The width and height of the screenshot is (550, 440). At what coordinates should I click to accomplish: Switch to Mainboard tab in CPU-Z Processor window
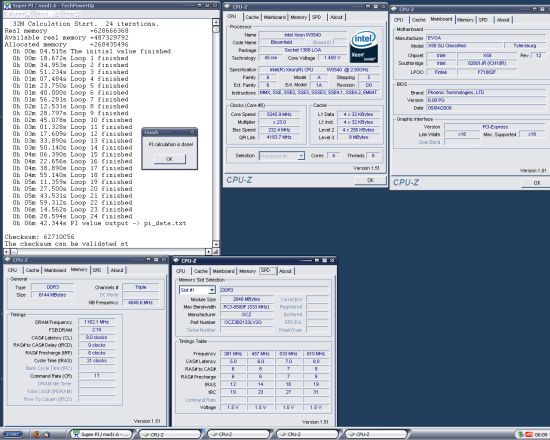(275, 17)
